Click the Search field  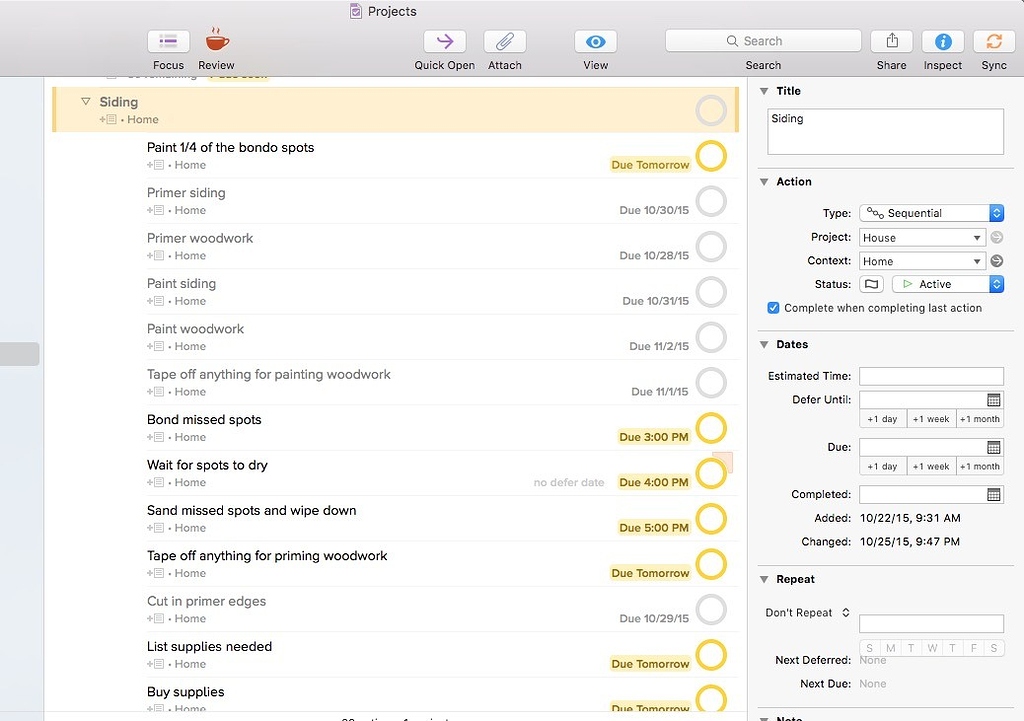click(x=763, y=40)
